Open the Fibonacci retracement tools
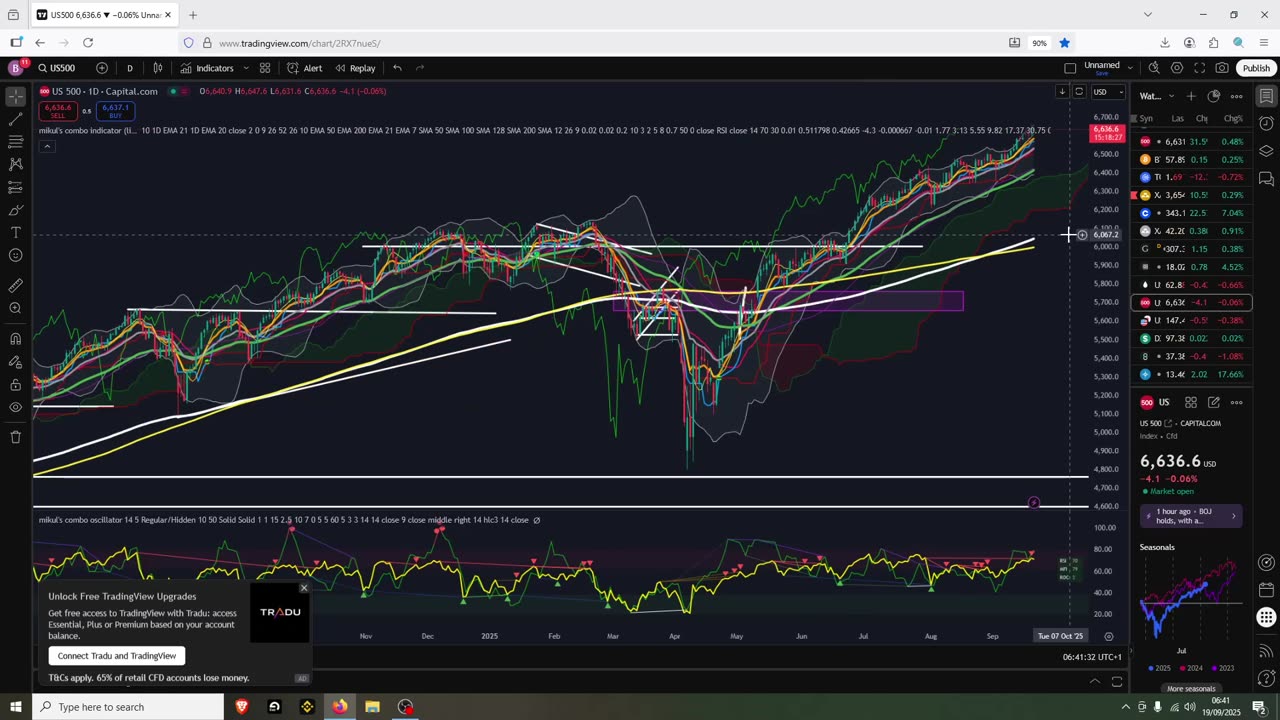The height and width of the screenshot is (720, 1280). (15, 141)
